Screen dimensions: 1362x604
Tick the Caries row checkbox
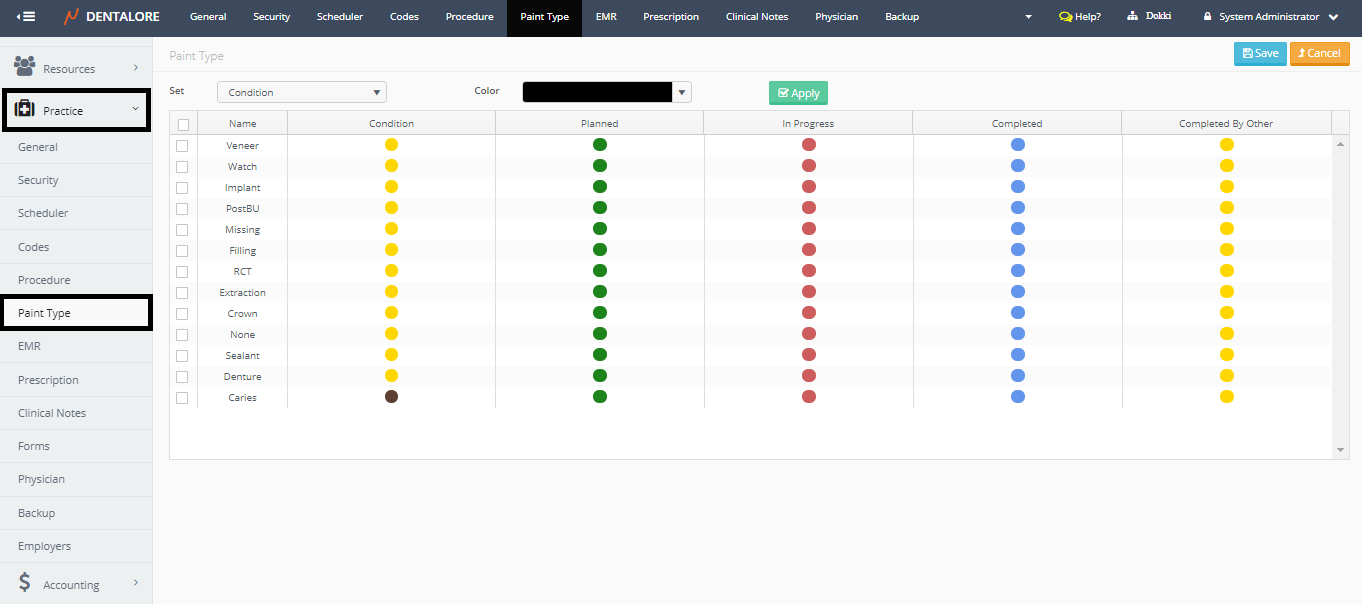click(x=182, y=398)
